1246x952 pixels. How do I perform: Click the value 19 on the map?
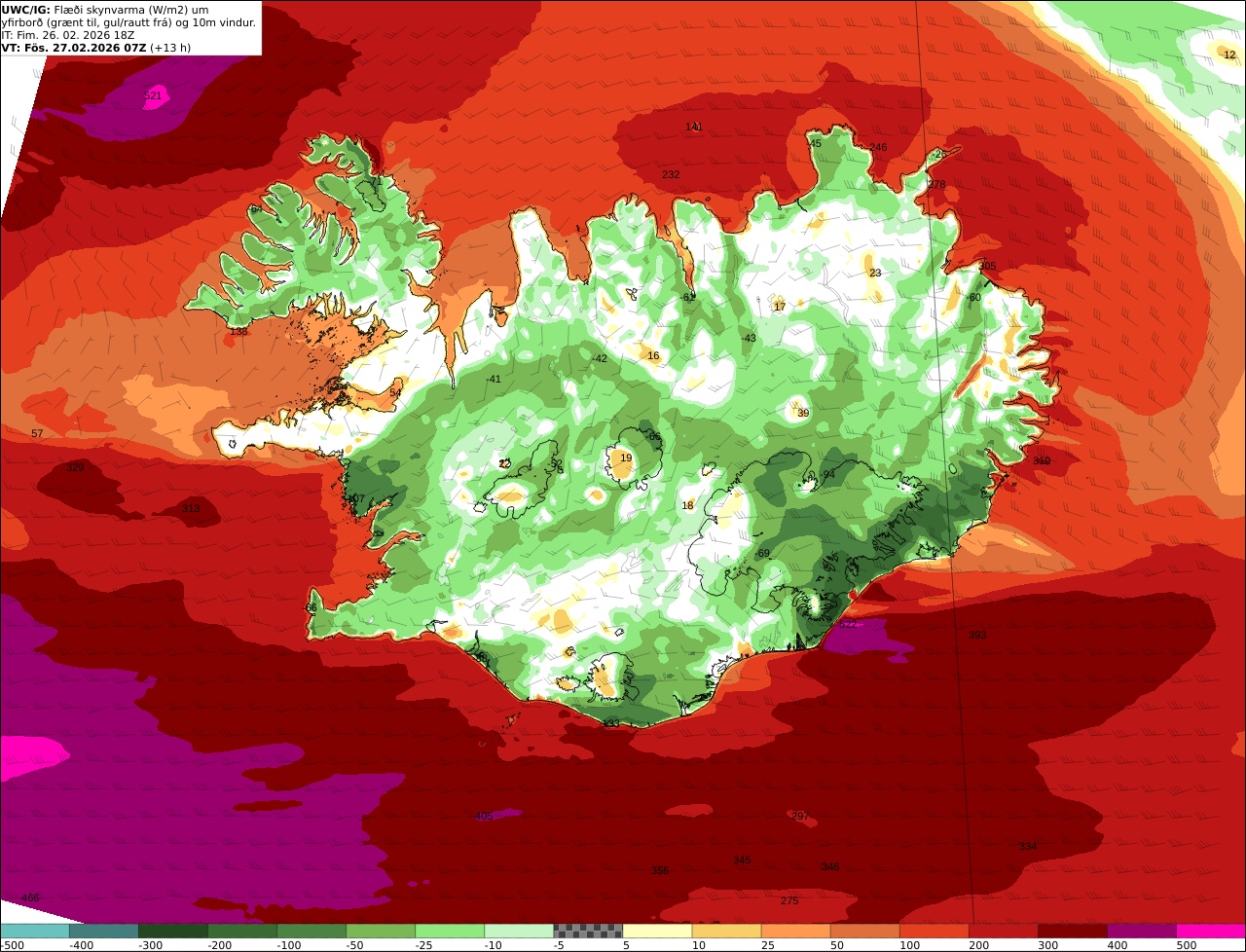[x=626, y=458]
